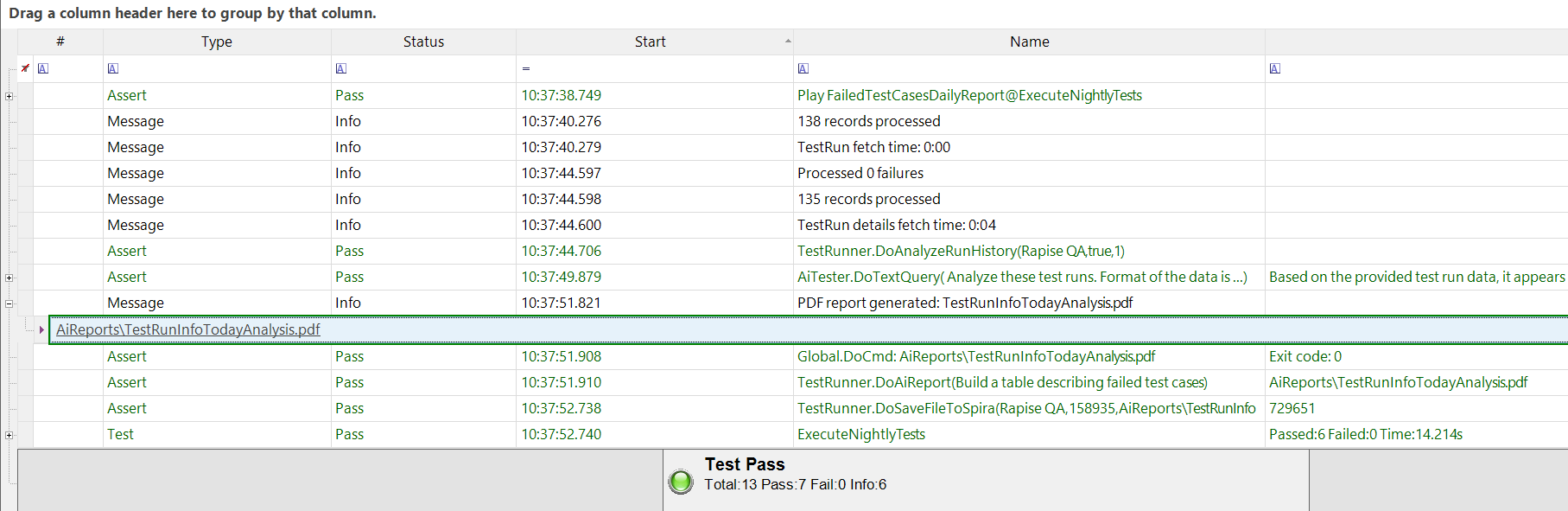The width and height of the screenshot is (1568, 511).
Task: Open the AiReports\TestRunInfoTodayAnalysis.pdf link
Action: pyautogui.click(x=187, y=329)
